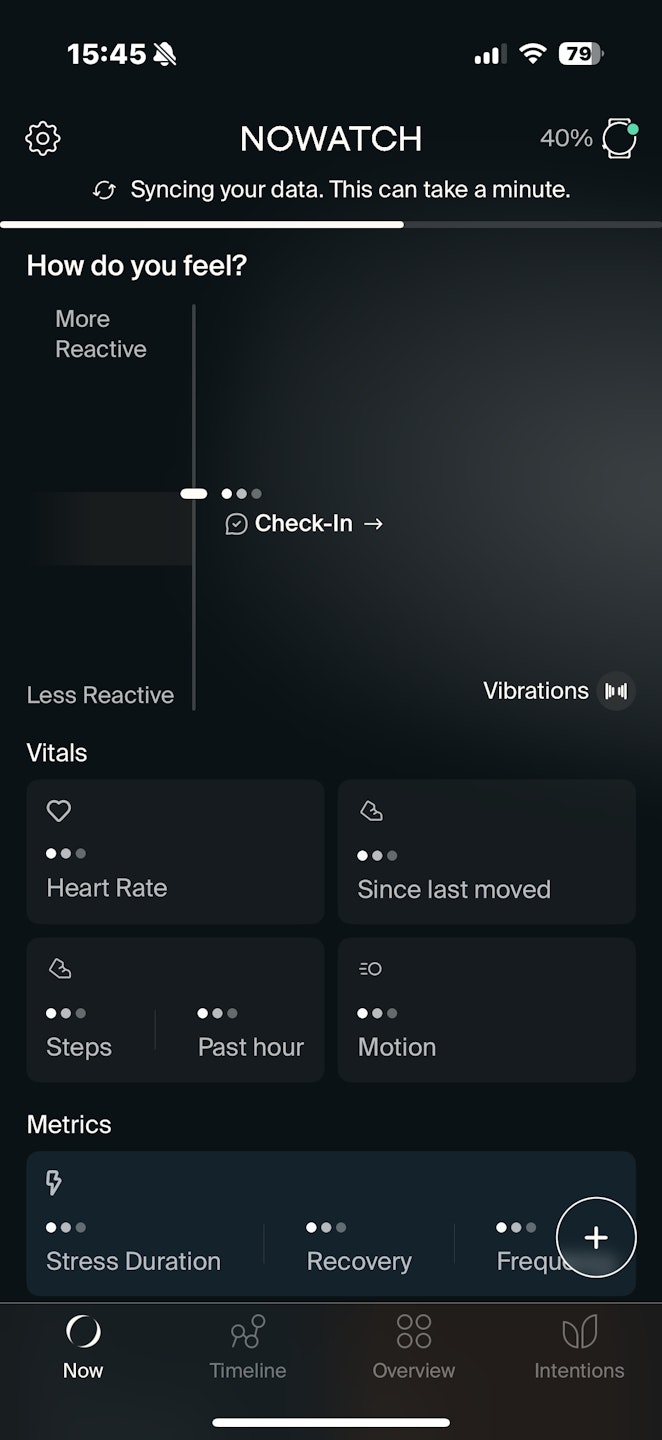Viewport: 662px width, 1440px height.
Task: Tap the Stress Duration metric
Action: [133, 1247]
